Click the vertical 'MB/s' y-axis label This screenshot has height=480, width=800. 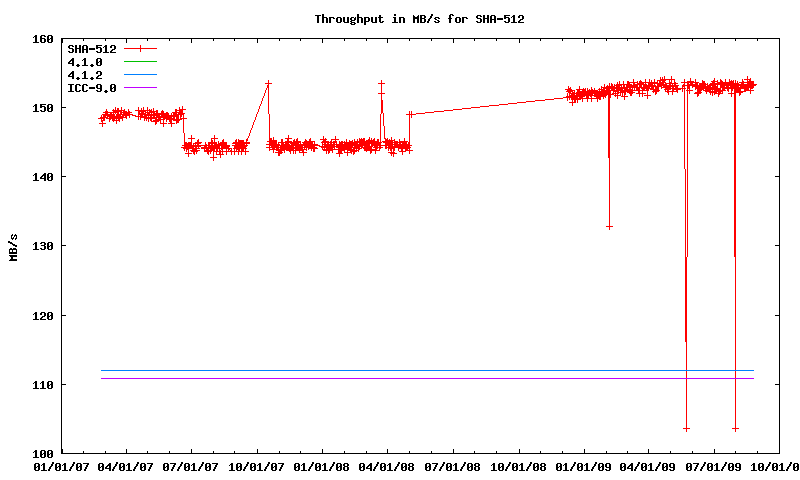(14, 246)
